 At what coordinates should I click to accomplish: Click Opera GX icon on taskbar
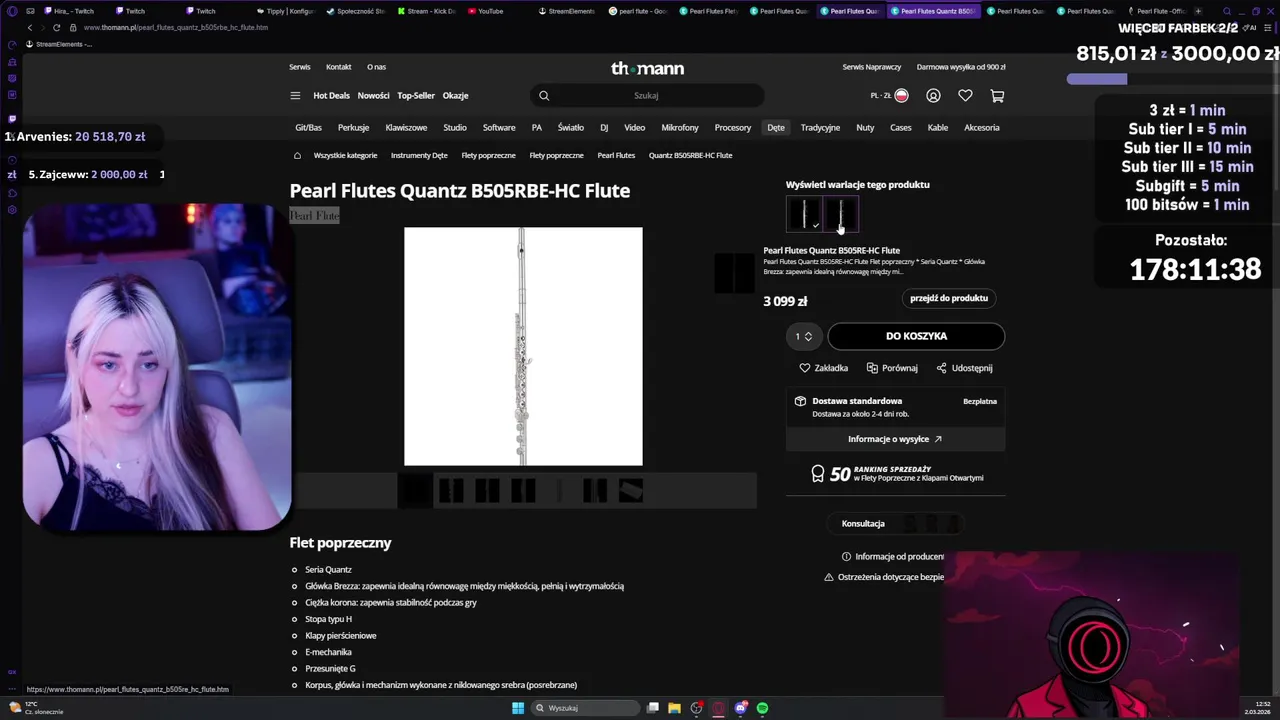(x=719, y=708)
